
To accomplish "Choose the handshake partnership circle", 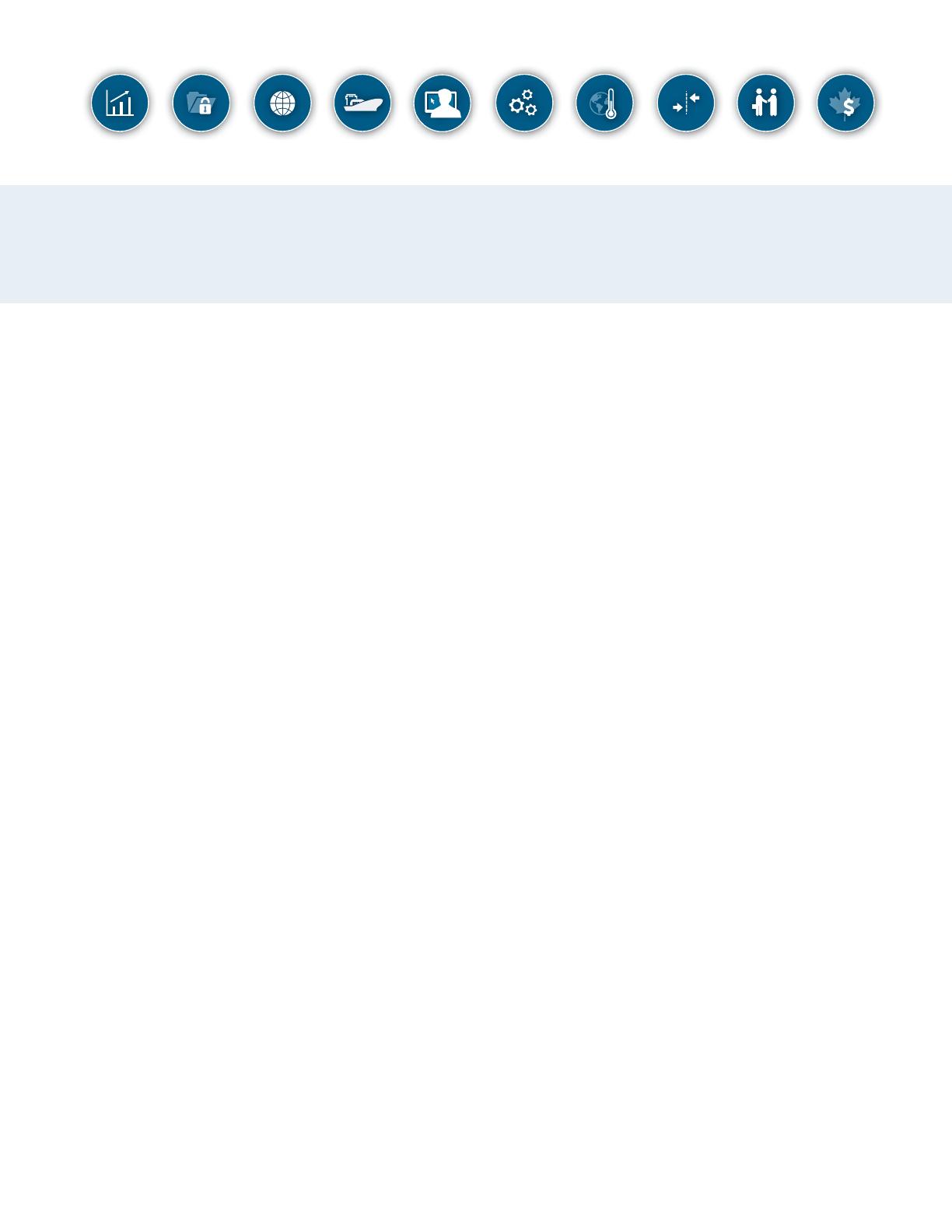I will click(766, 103).
